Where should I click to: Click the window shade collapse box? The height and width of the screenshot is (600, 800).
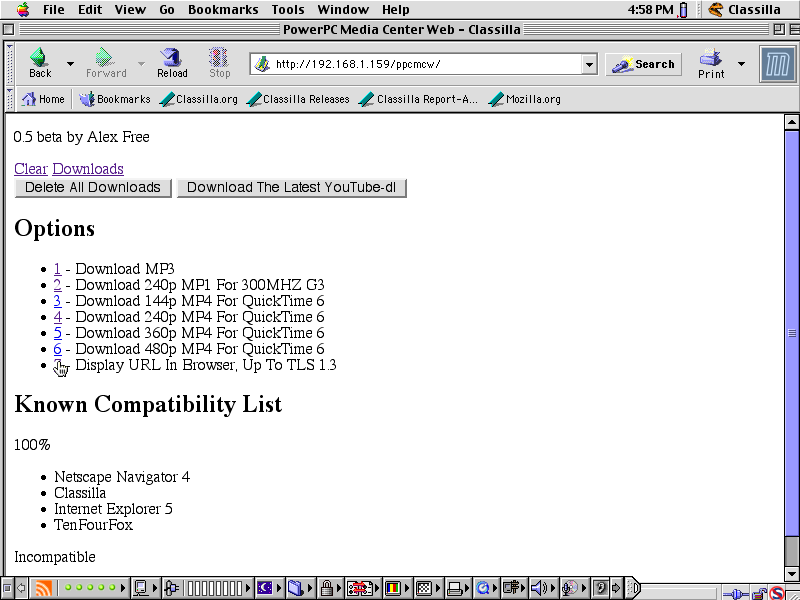coord(793,29)
